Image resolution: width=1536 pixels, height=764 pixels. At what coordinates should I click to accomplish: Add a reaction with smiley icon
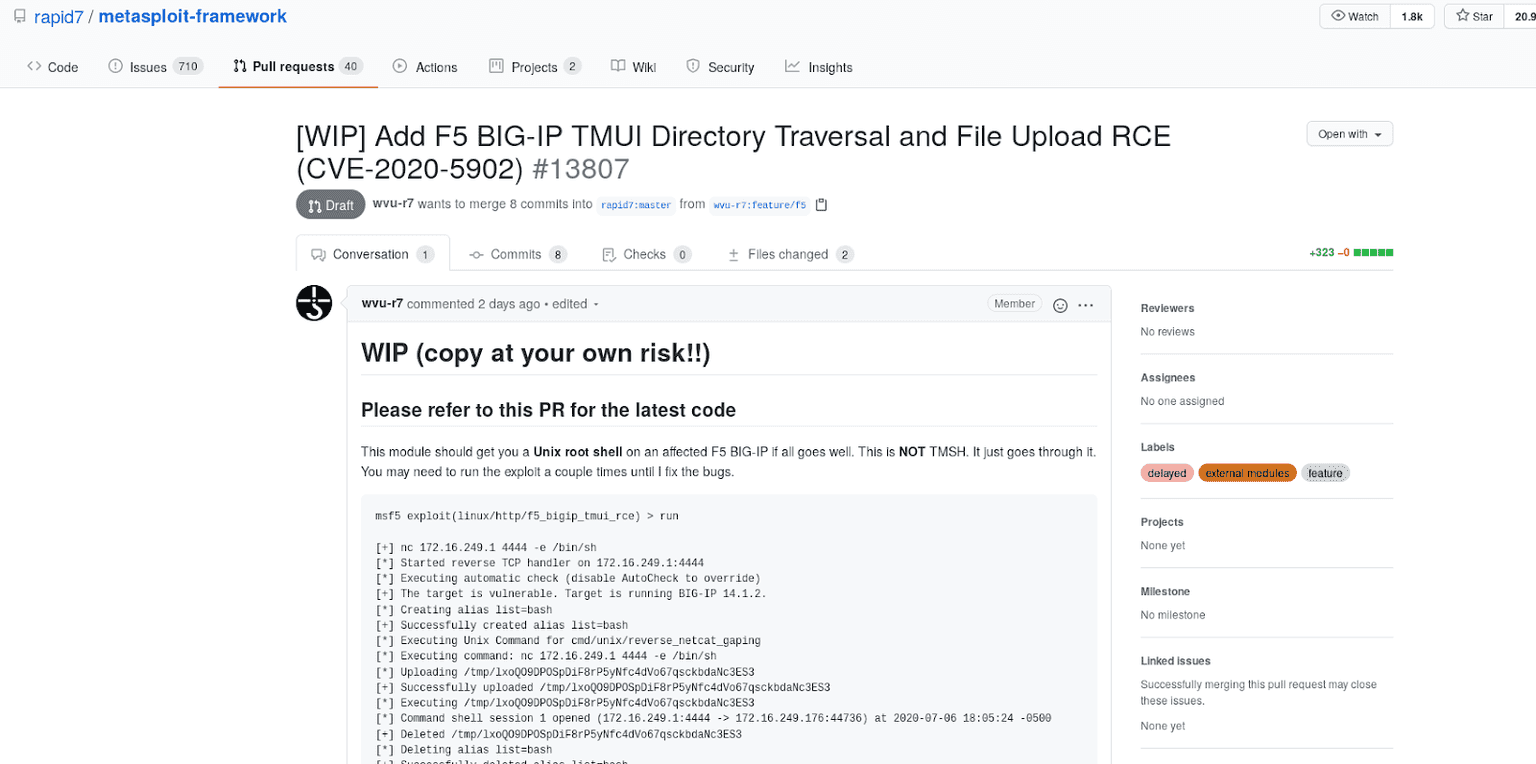(1060, 305)
